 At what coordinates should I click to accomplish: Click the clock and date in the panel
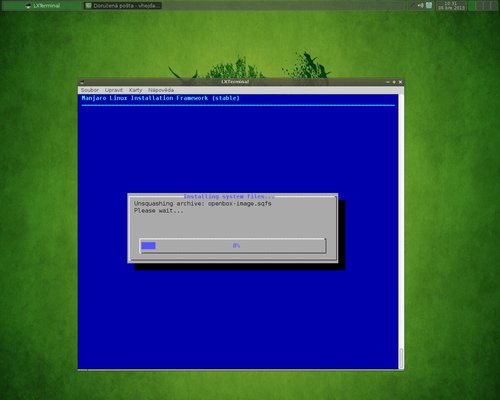pyautogui.click(x=451, y=6)
